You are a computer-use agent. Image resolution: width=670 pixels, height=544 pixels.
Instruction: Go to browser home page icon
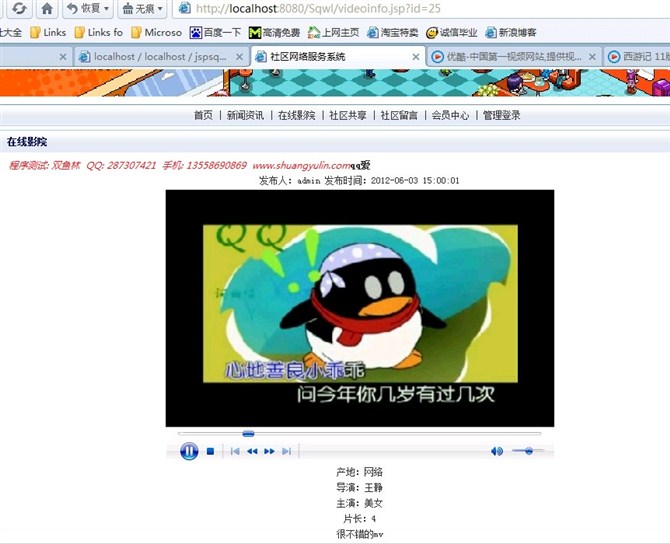47,8
